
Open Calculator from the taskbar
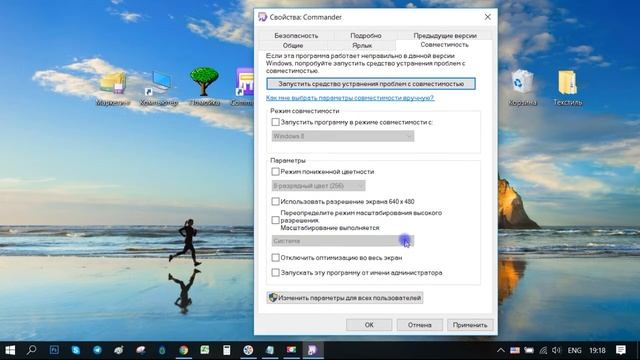[227, 350]
